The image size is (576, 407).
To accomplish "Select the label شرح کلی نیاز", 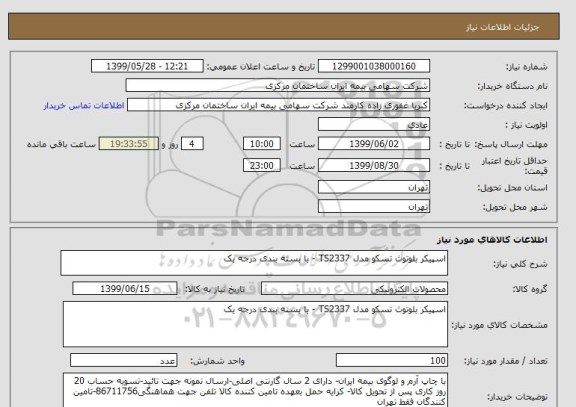I will pos(520,264).
